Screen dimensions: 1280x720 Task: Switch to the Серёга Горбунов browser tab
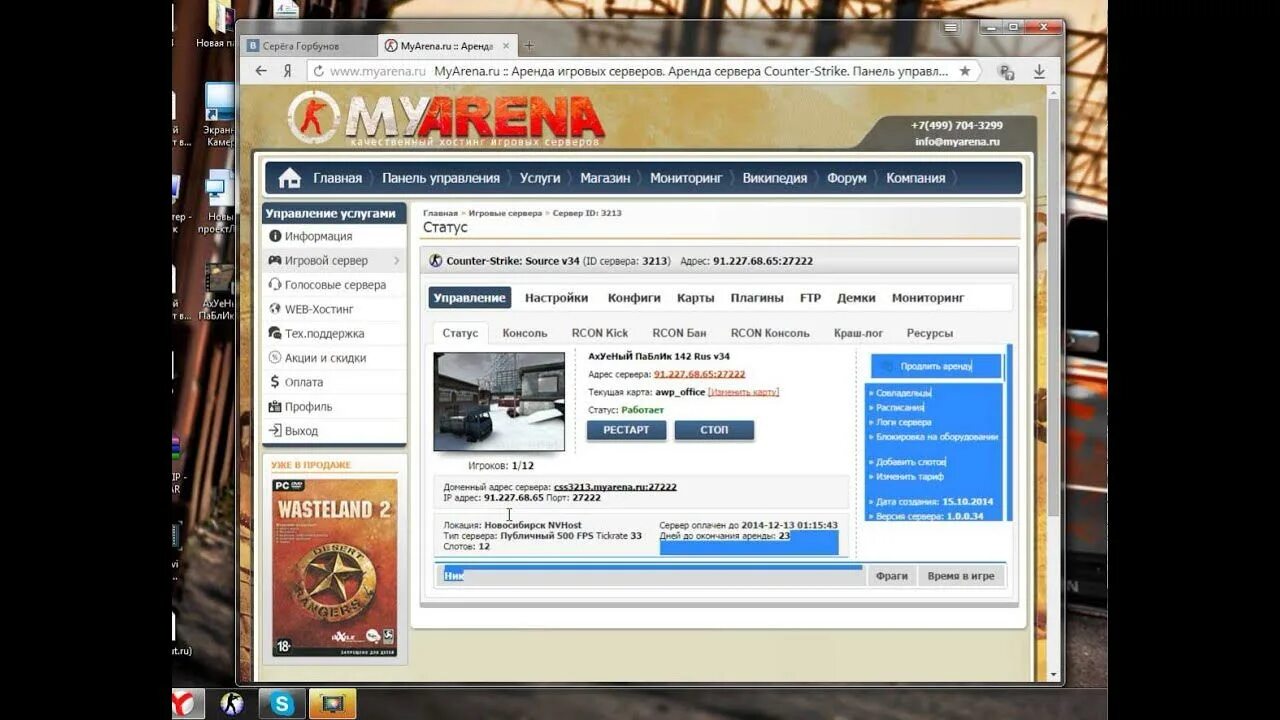[x=306, y=46]
